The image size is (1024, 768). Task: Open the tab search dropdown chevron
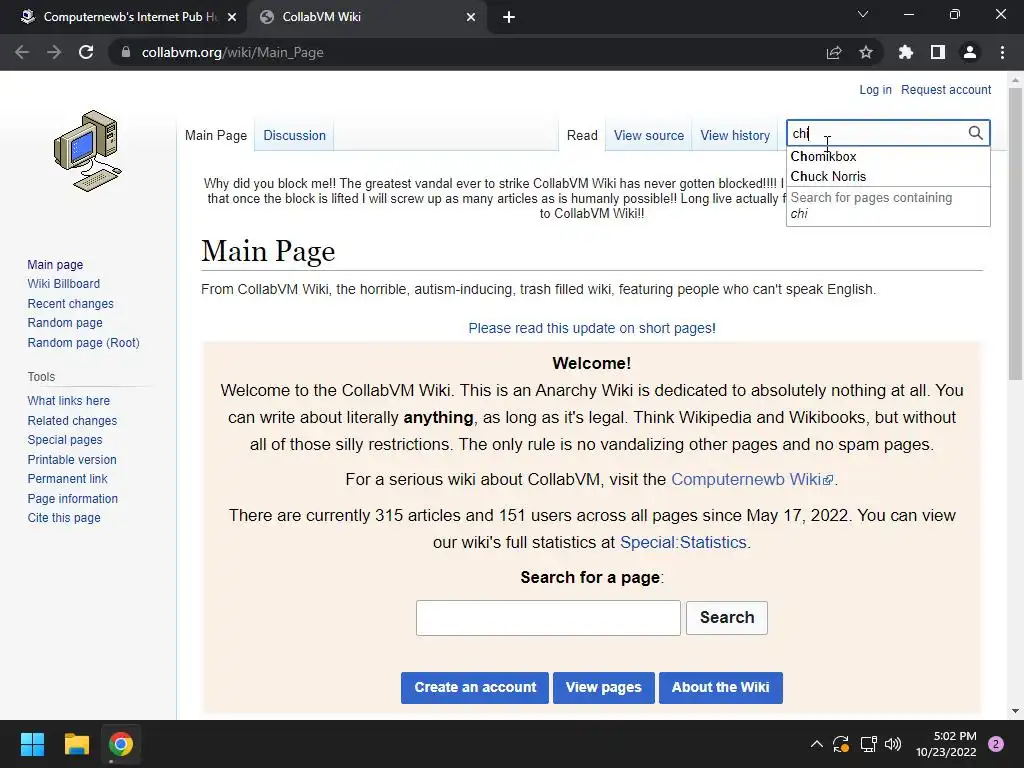click(863, 14)
